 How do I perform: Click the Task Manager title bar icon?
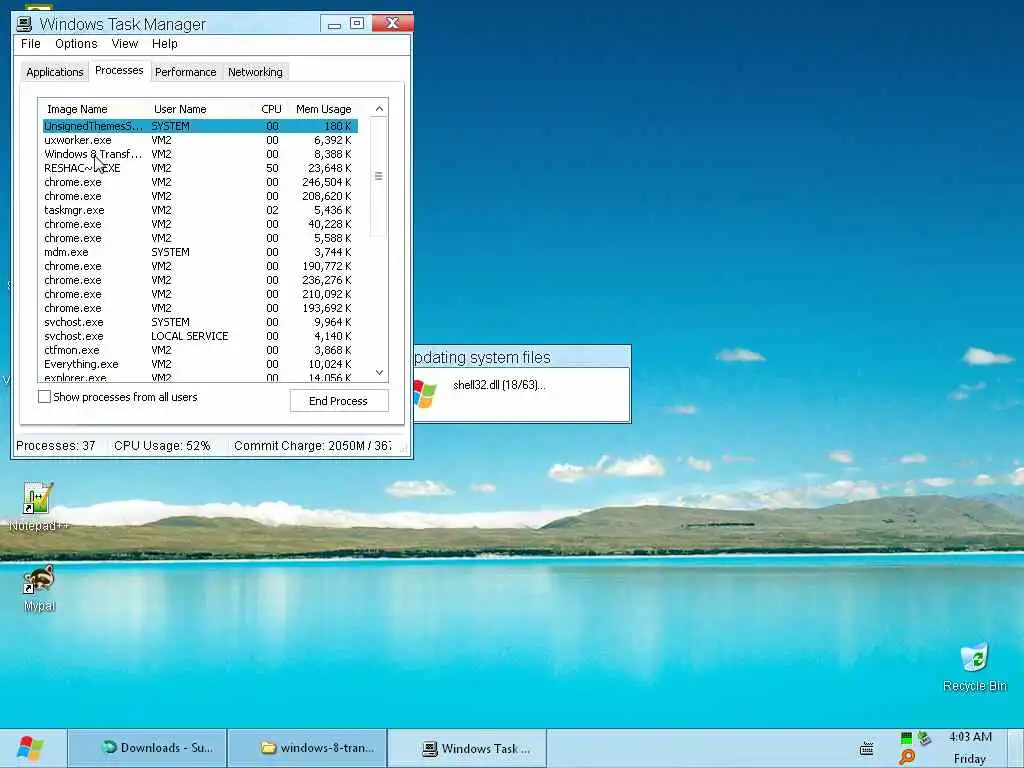(x=24, y=24)
